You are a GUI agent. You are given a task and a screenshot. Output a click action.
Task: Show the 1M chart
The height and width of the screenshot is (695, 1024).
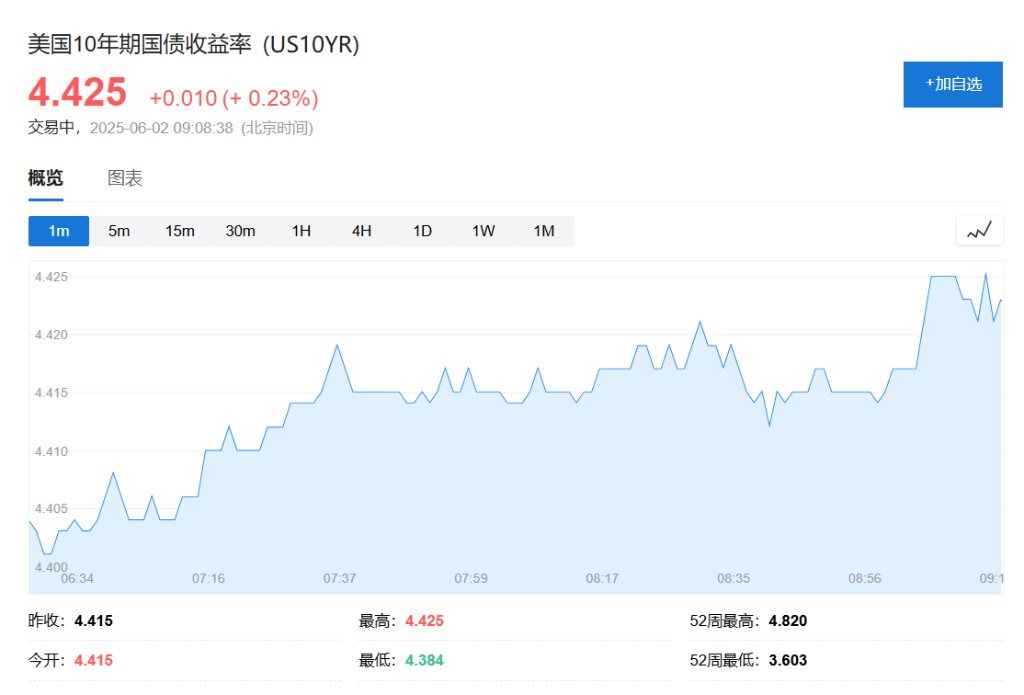[x=544, y=231]
